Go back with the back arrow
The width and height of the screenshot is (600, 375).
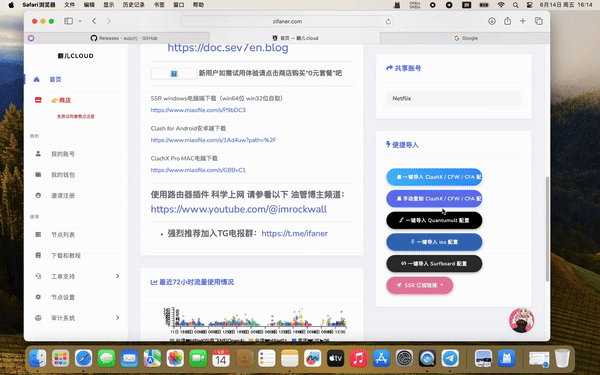pyautogui.click(x=94, y=21)
